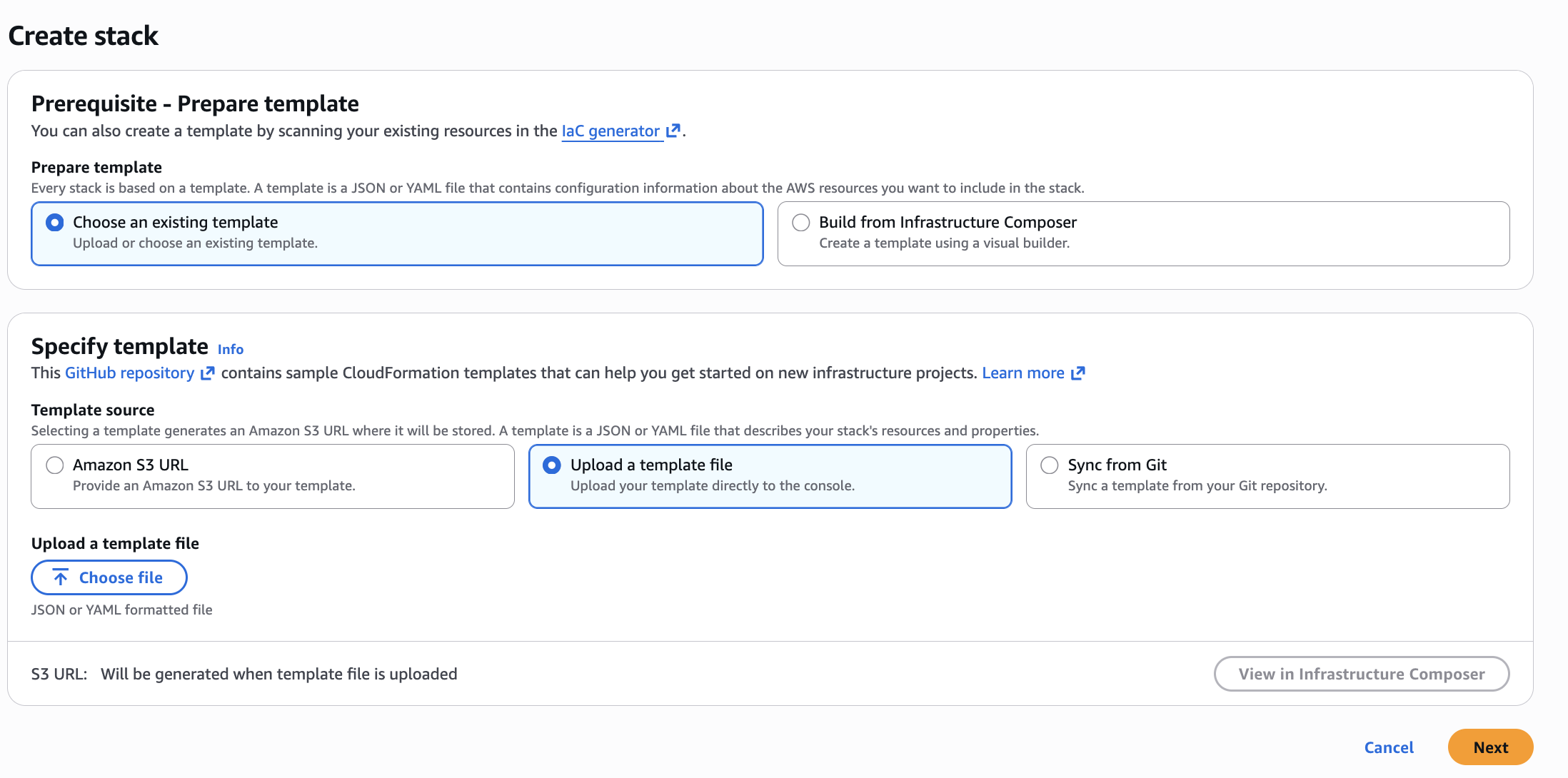Image resolution: width=1568 pixels, height=778 pixels.
Task: Click 'Upload or choose an existing template.' text
Action: point(195,243)
